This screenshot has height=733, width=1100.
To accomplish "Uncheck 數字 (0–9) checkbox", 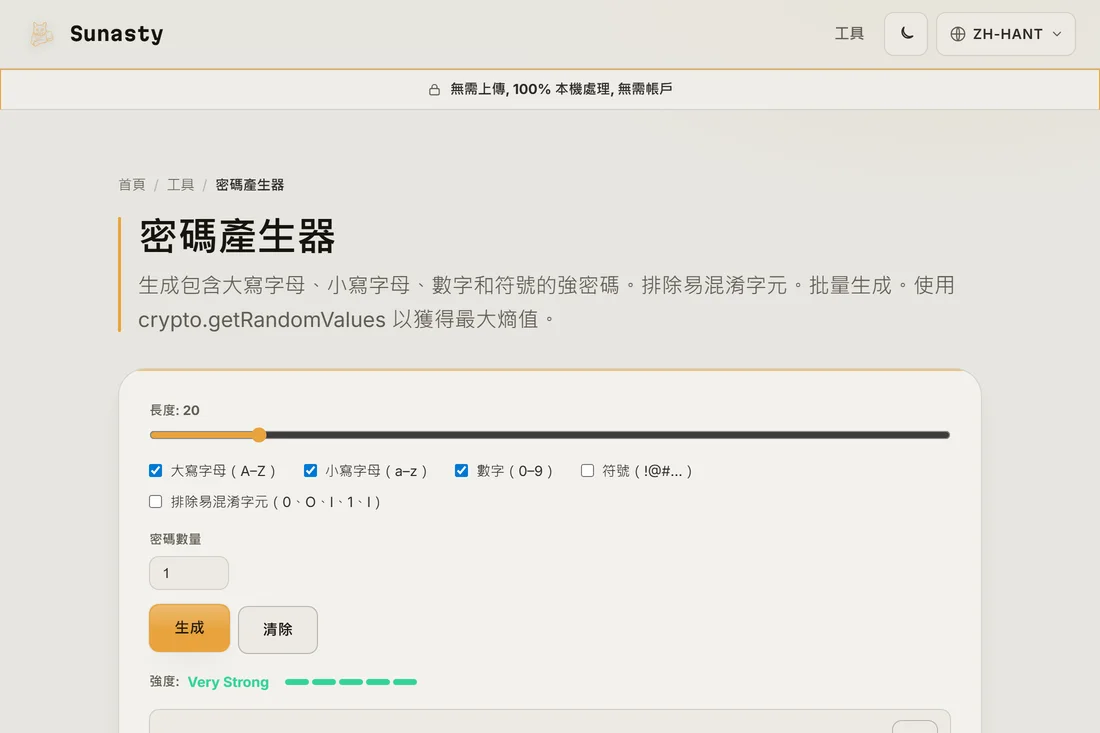I will [x=461, y=471].
